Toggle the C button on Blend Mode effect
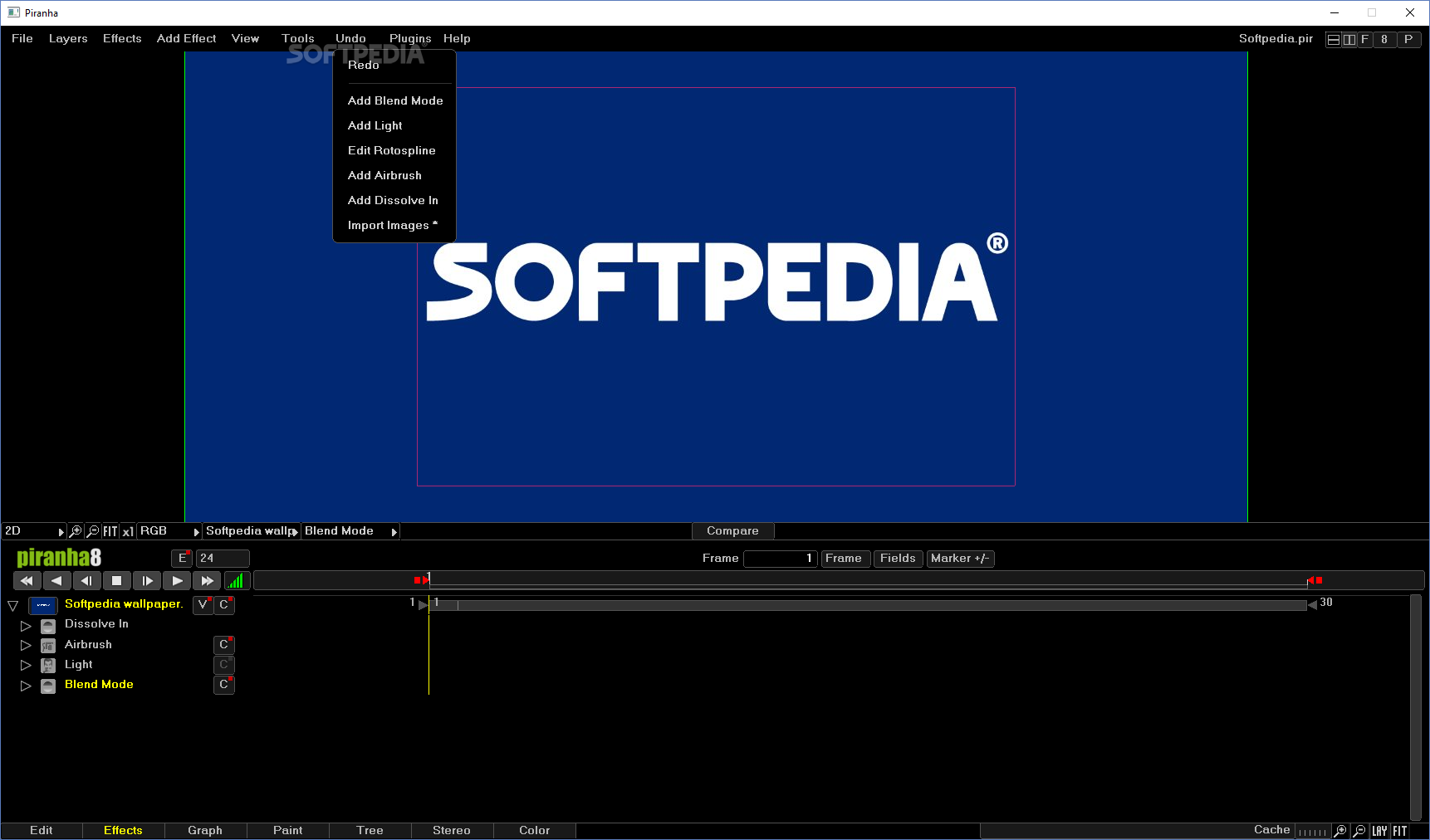Screen dimensions: 1430x840 point(224,685)
